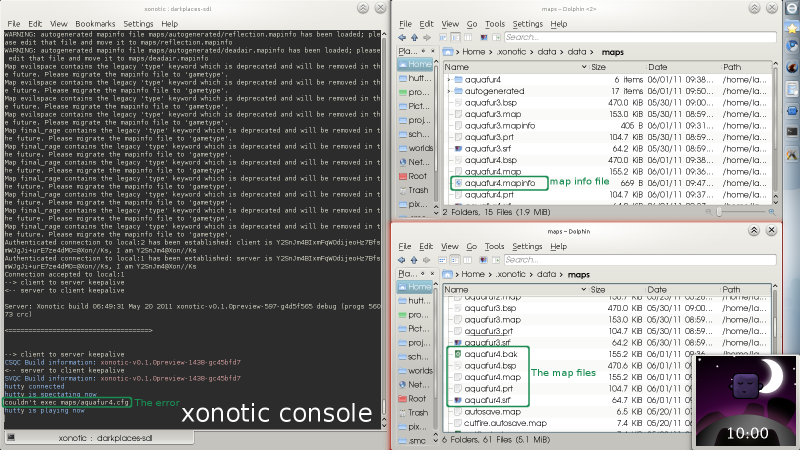The height and width of the screenshot is (450, 800).
Task: Open Root place in Dolphin <2> sidebar
Action: point(414,176)
